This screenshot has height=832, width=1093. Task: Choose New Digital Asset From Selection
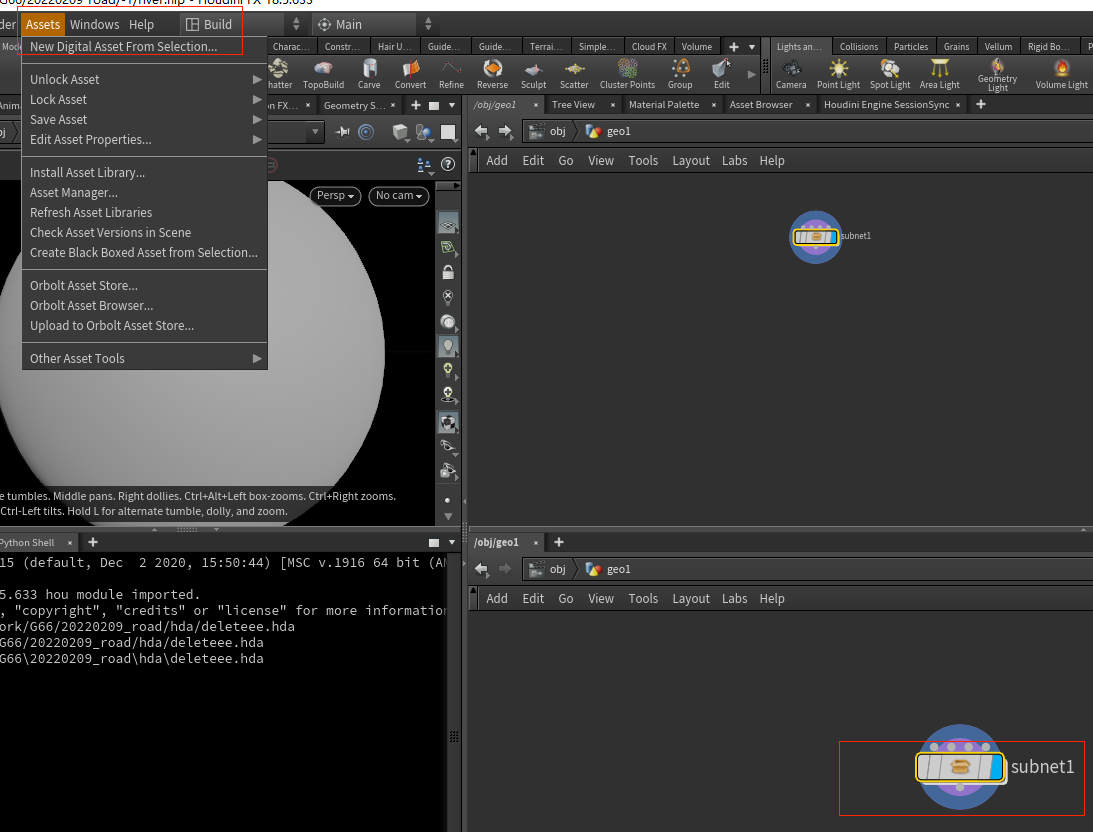[x=123, y=47]
